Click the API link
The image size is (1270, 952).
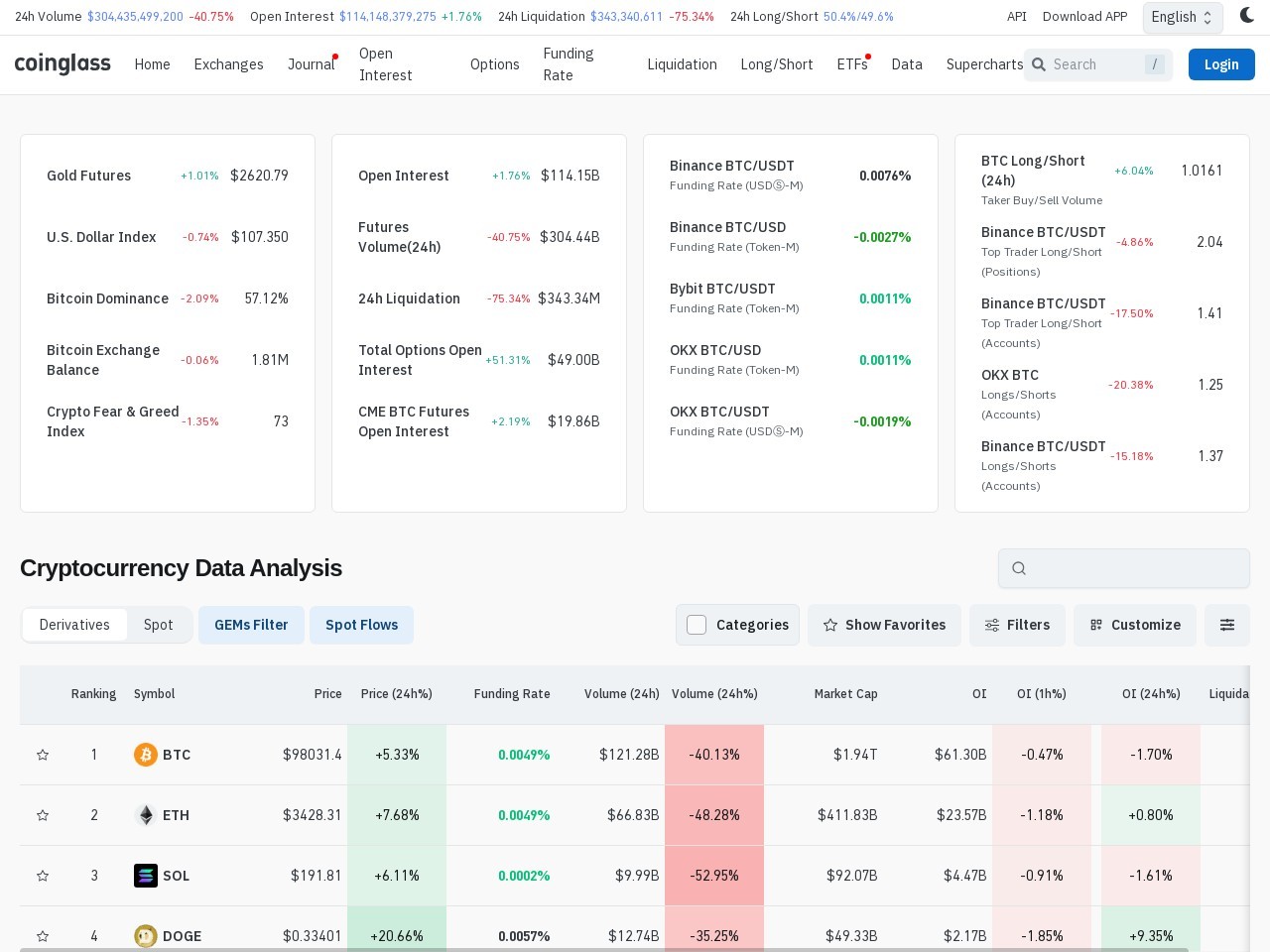1017,17
